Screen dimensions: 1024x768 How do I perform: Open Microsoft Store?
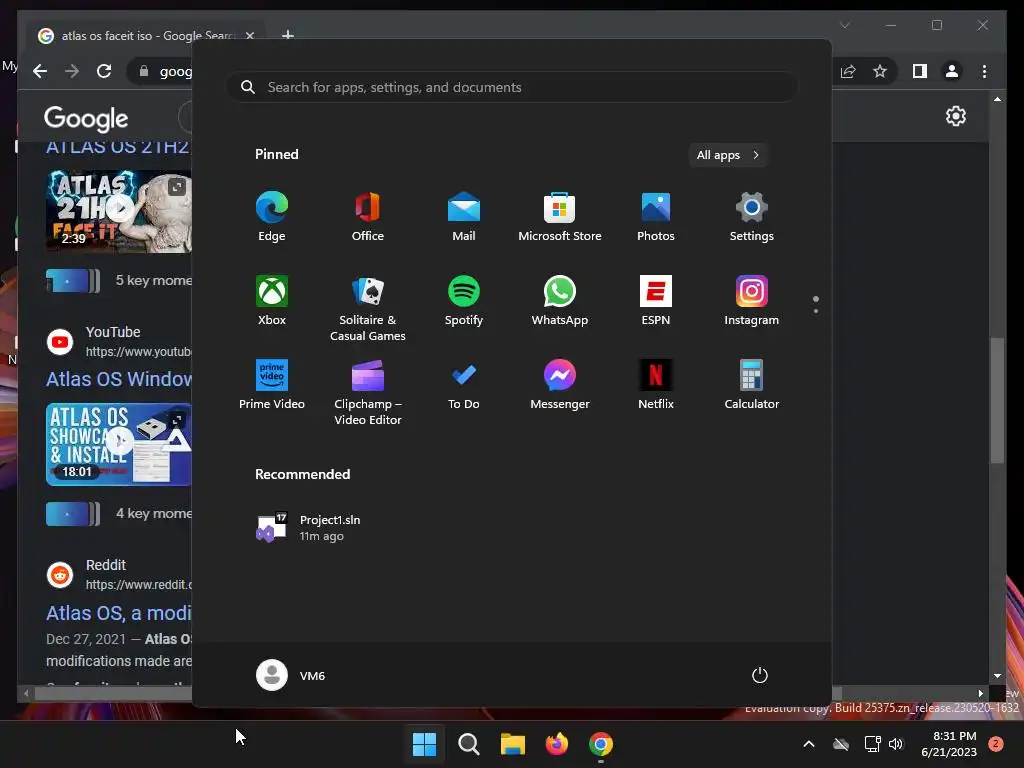560,217
